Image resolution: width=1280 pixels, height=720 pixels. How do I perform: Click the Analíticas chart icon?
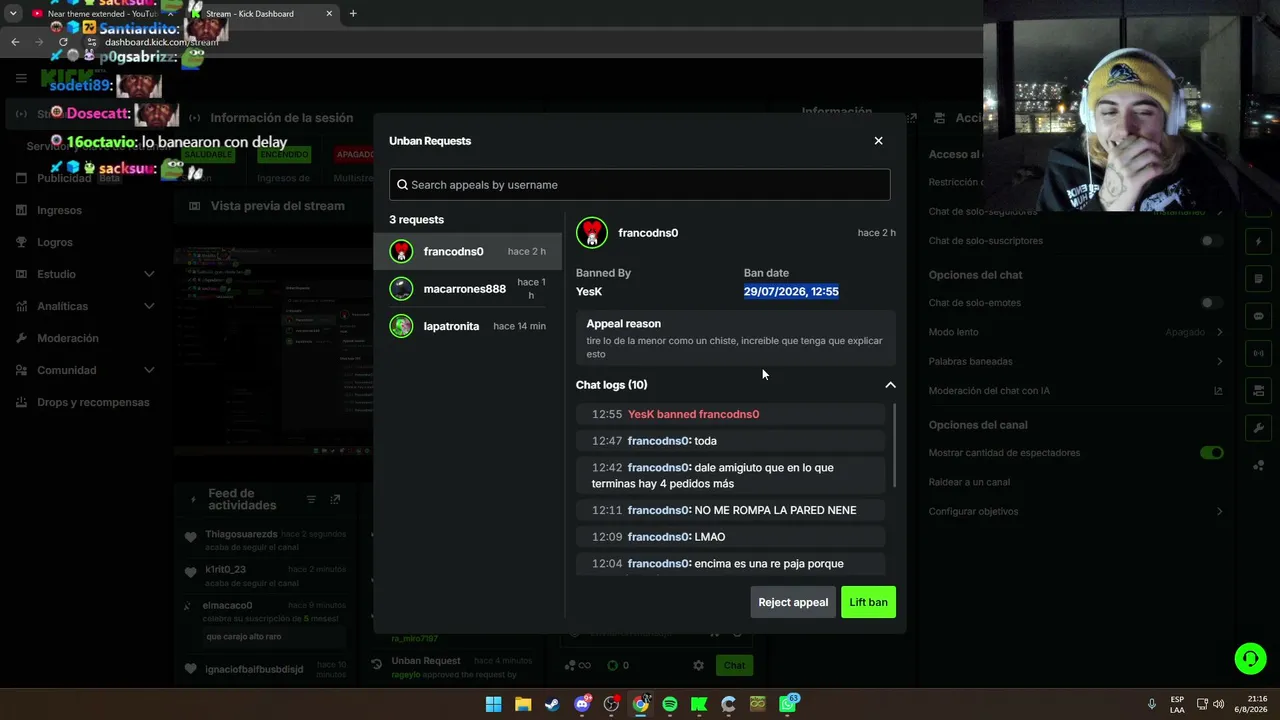click(21, 306)
